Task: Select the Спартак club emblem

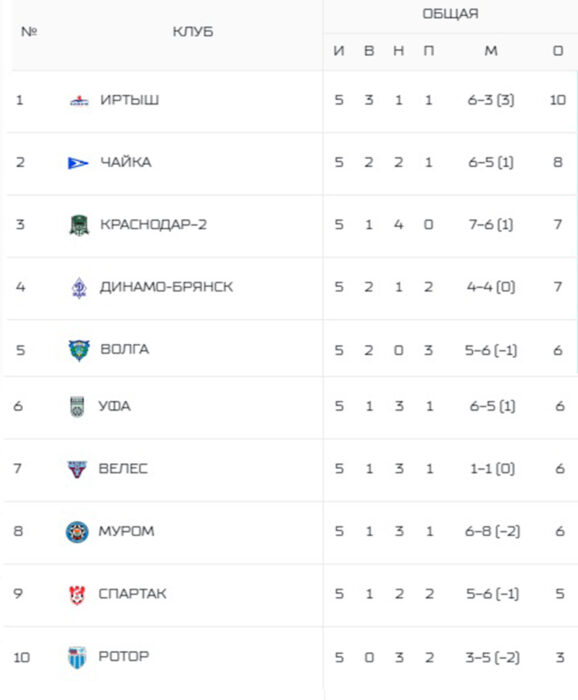Action: [77, 595]
